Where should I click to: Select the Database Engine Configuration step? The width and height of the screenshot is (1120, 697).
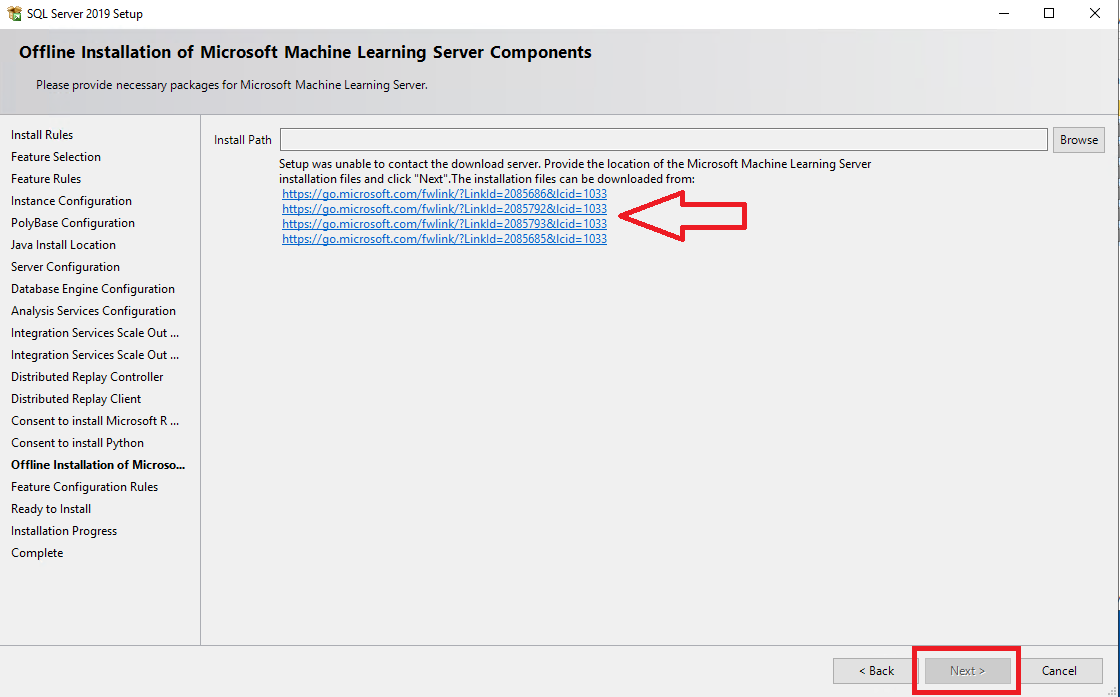click(93, 289)
